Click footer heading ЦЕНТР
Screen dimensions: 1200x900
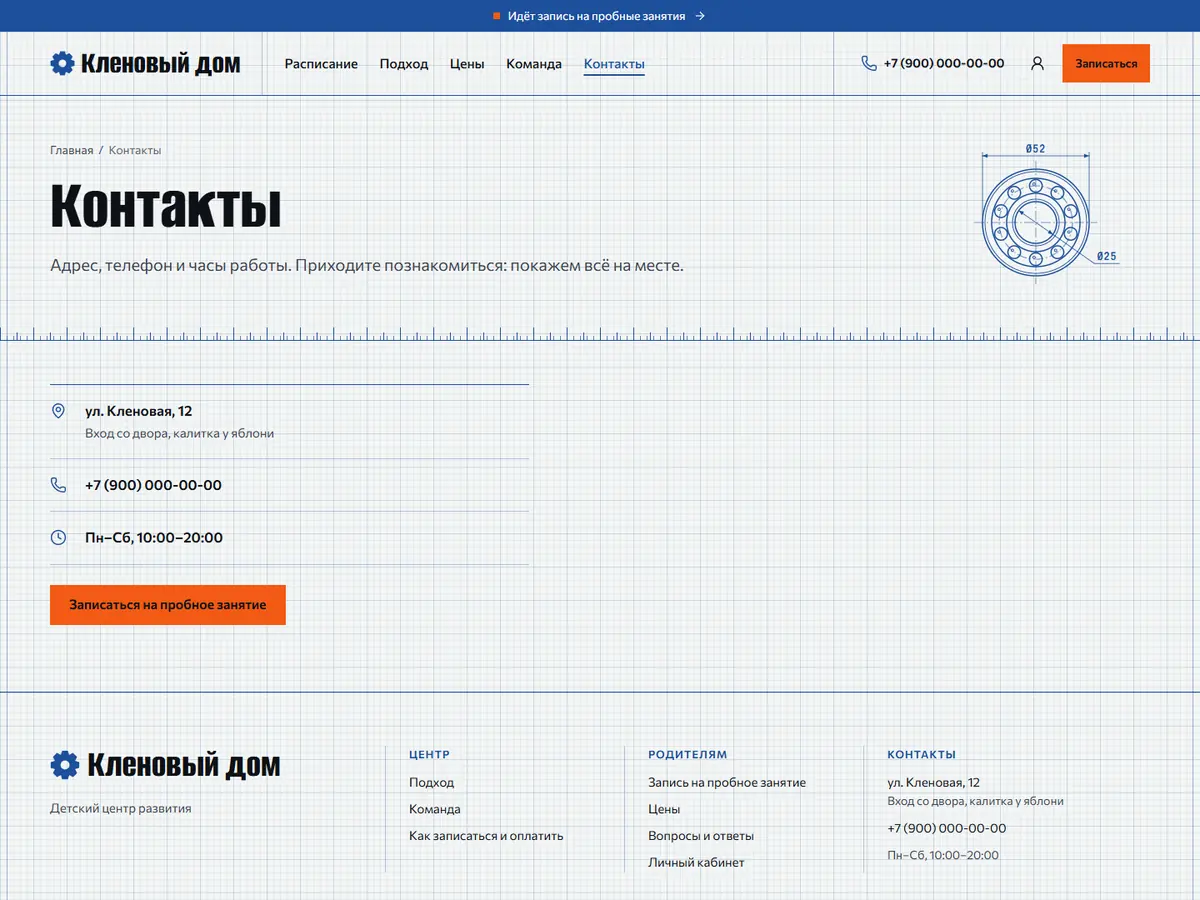430,754
